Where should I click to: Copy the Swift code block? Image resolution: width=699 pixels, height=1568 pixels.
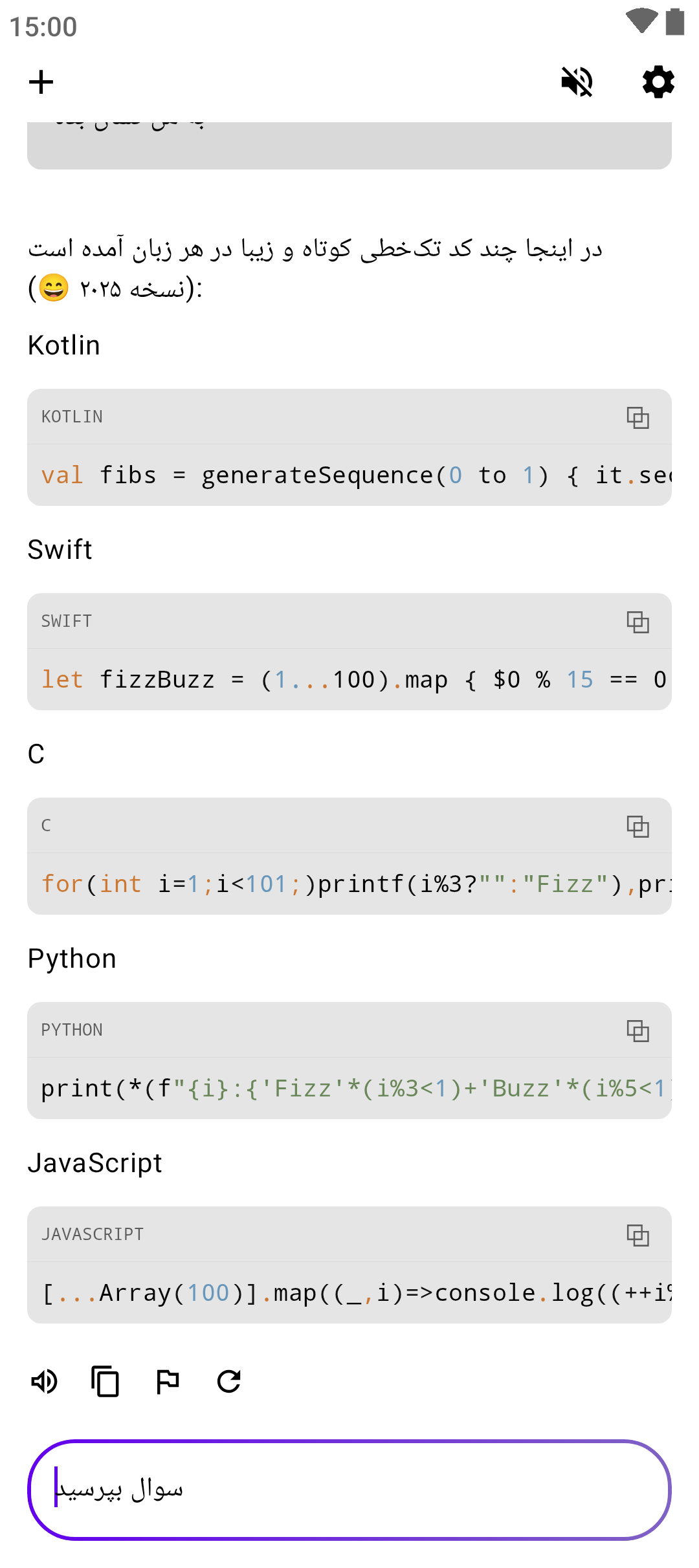[x=638, y=622]
